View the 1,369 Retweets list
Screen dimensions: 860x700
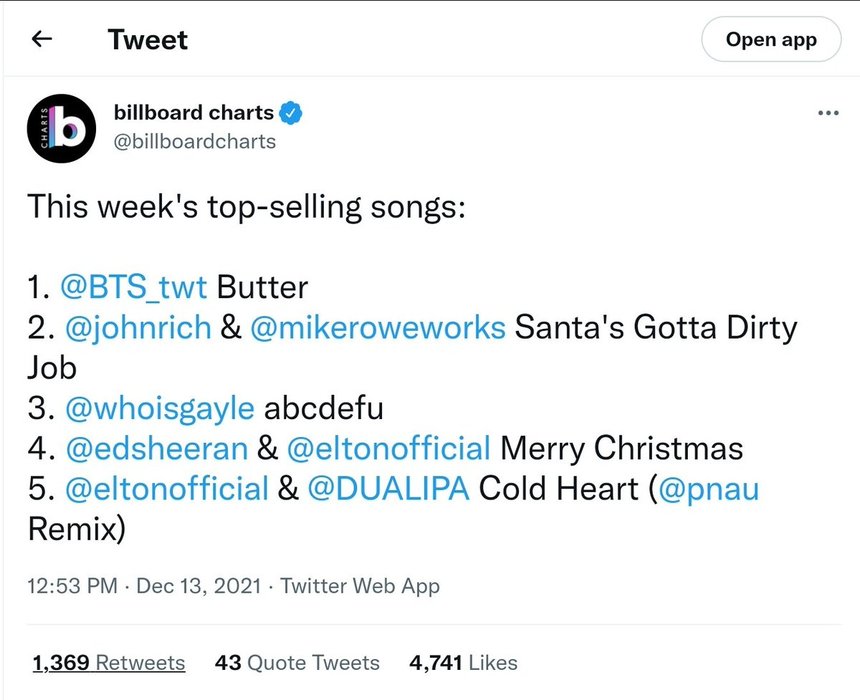click(108, 663)
